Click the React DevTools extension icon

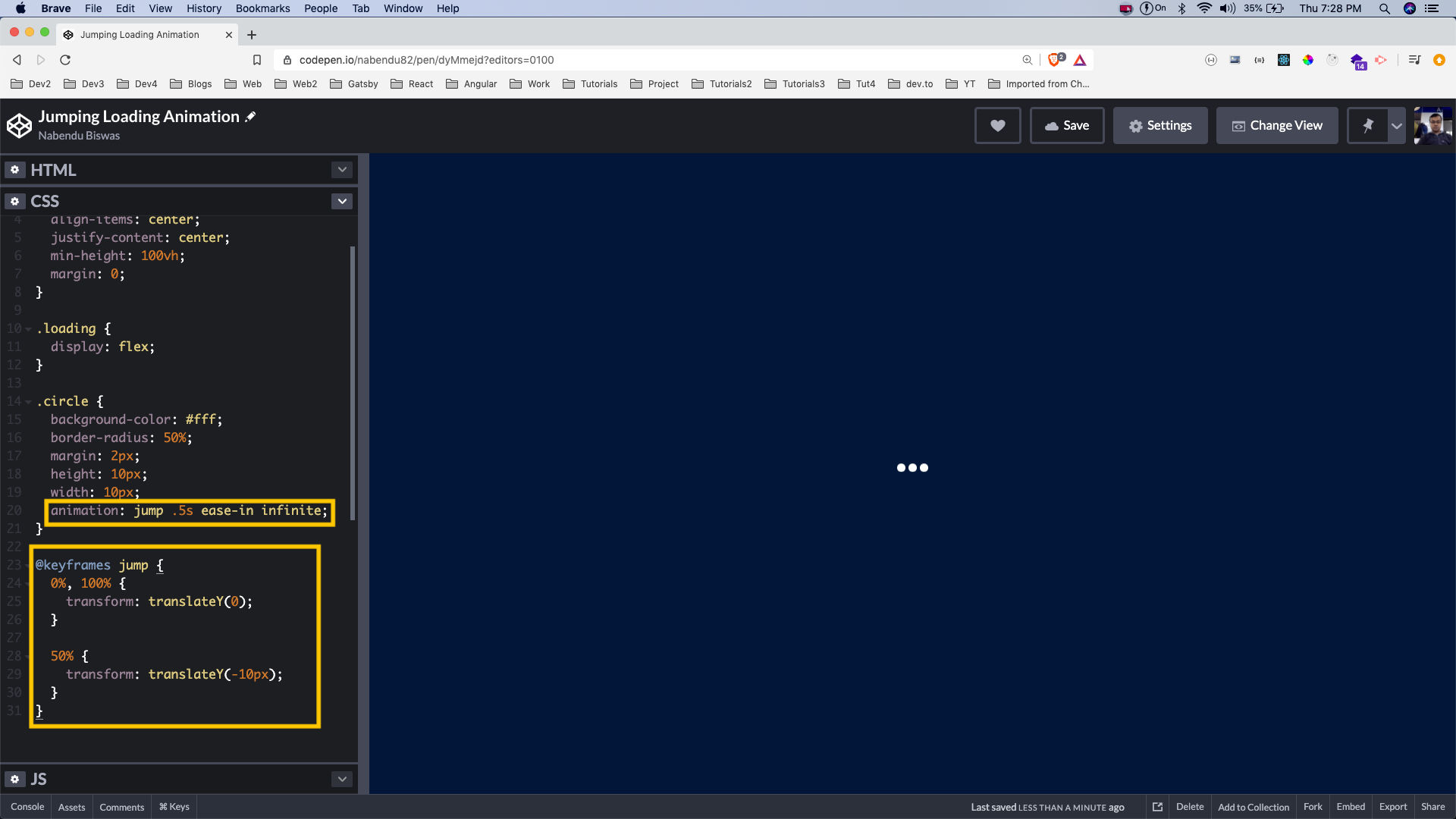tap(1284, 60)
